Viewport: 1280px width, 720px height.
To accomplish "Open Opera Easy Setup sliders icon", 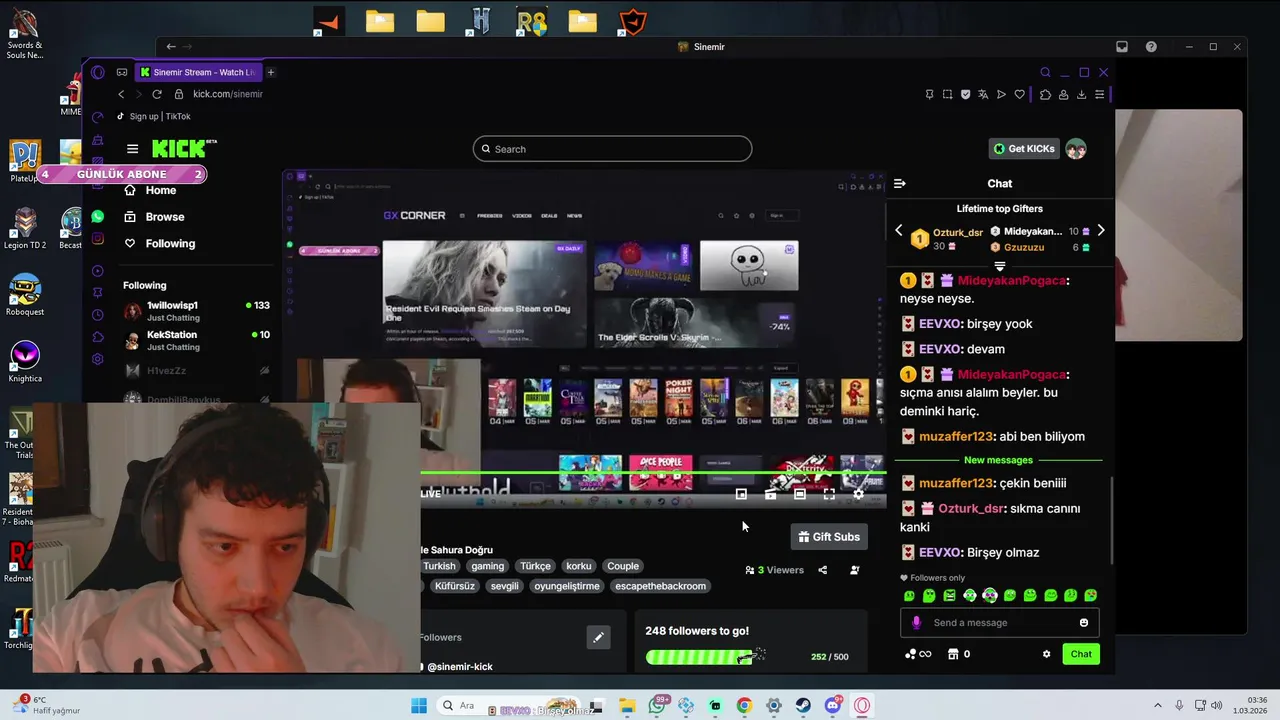I will click(x=1099, y=94).
